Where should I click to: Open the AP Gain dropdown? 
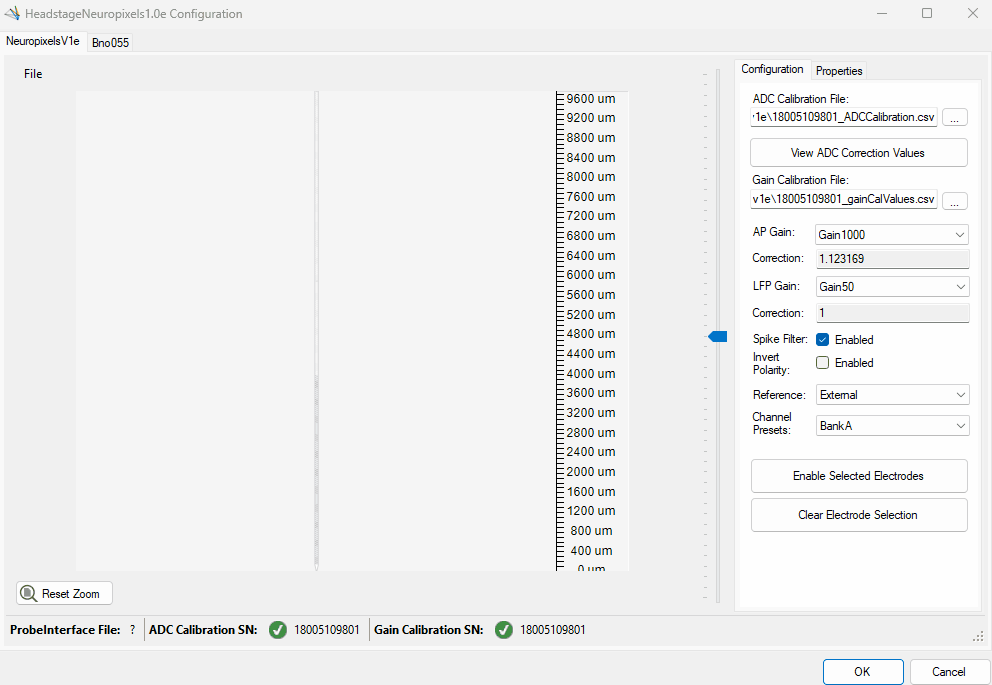pos(892,235)
